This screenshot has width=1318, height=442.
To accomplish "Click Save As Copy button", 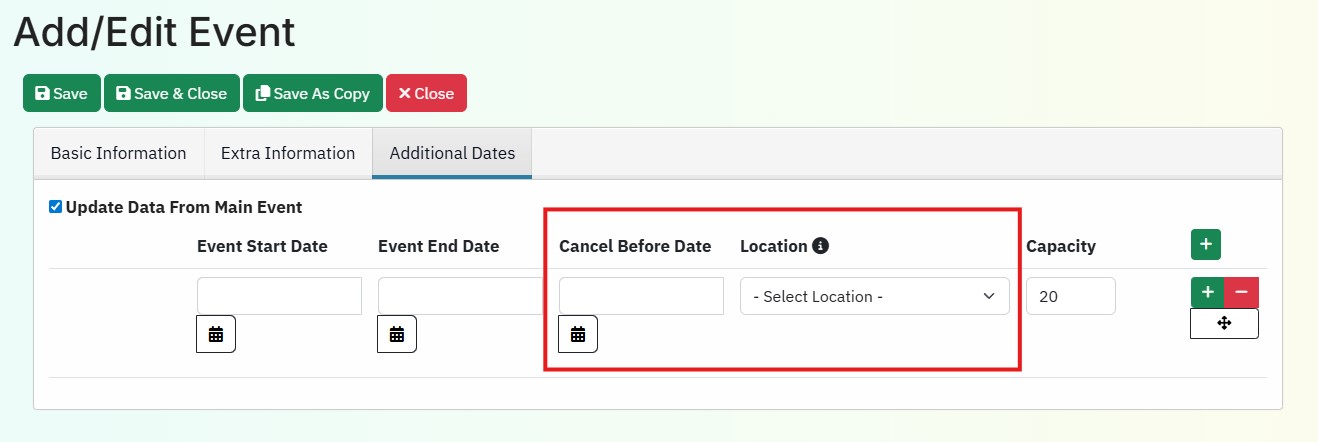I will point(312,93).
